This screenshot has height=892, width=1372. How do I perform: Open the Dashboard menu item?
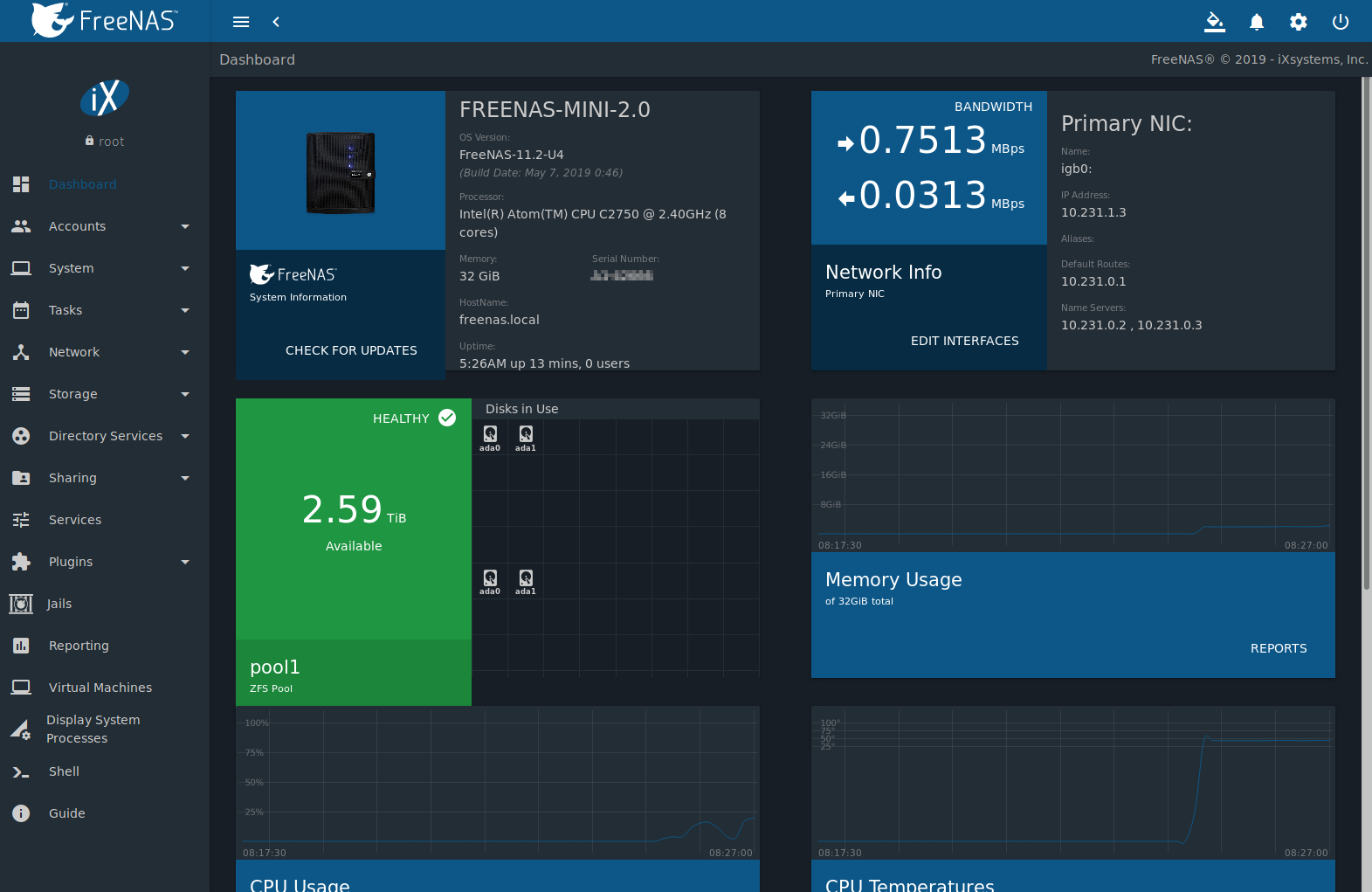(x=105, y=184)
